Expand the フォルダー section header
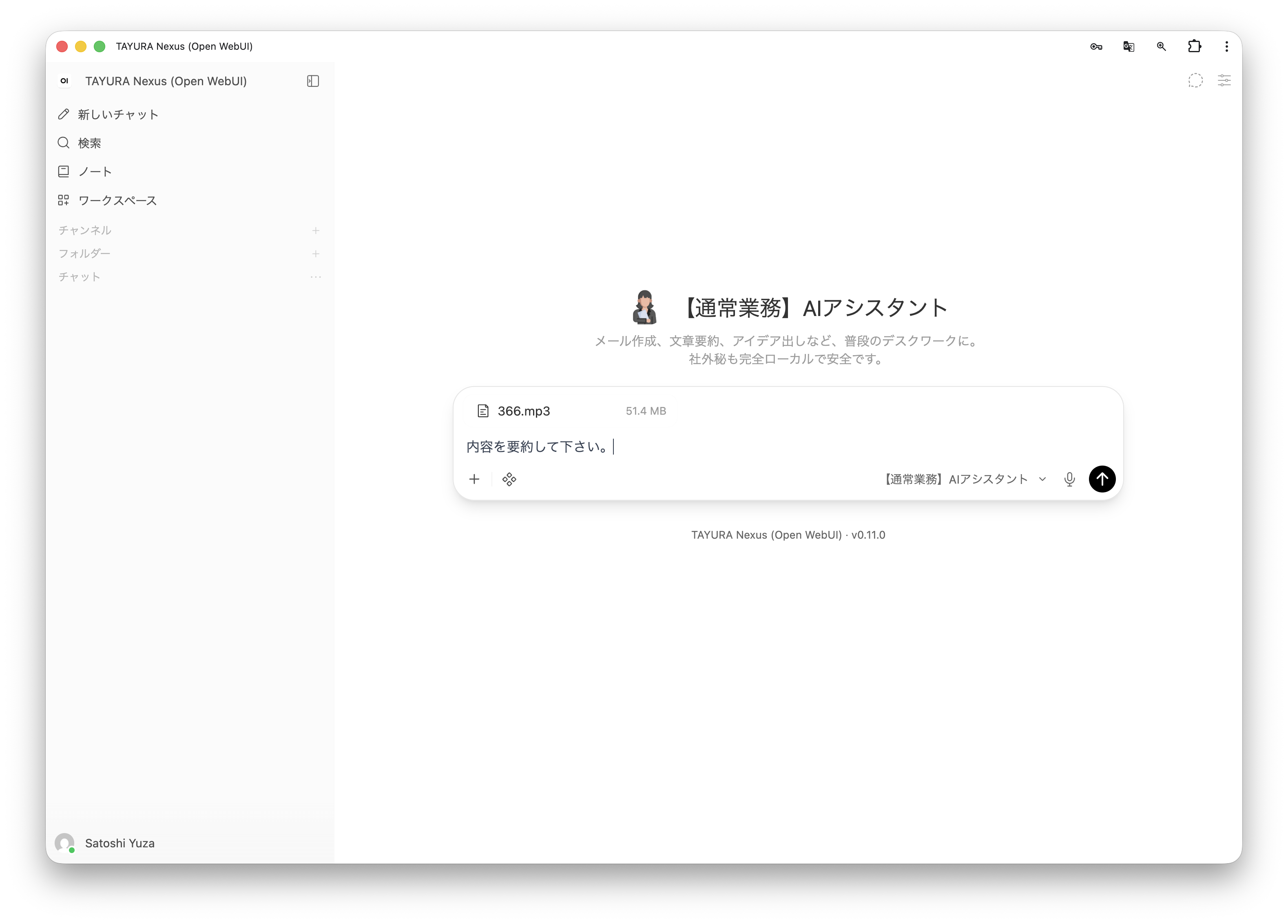This screenshot has width=1288, height=924. point(84,254)
